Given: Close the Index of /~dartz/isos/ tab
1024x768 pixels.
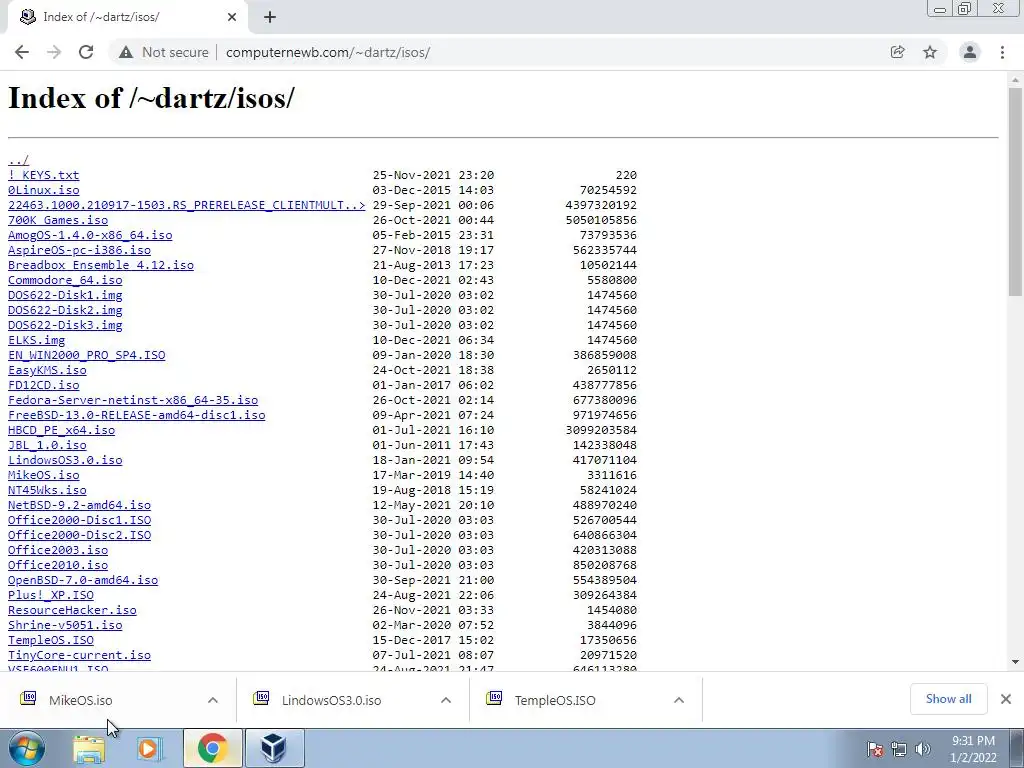Looking at the screenshot, I should click(x=232, y=17).
